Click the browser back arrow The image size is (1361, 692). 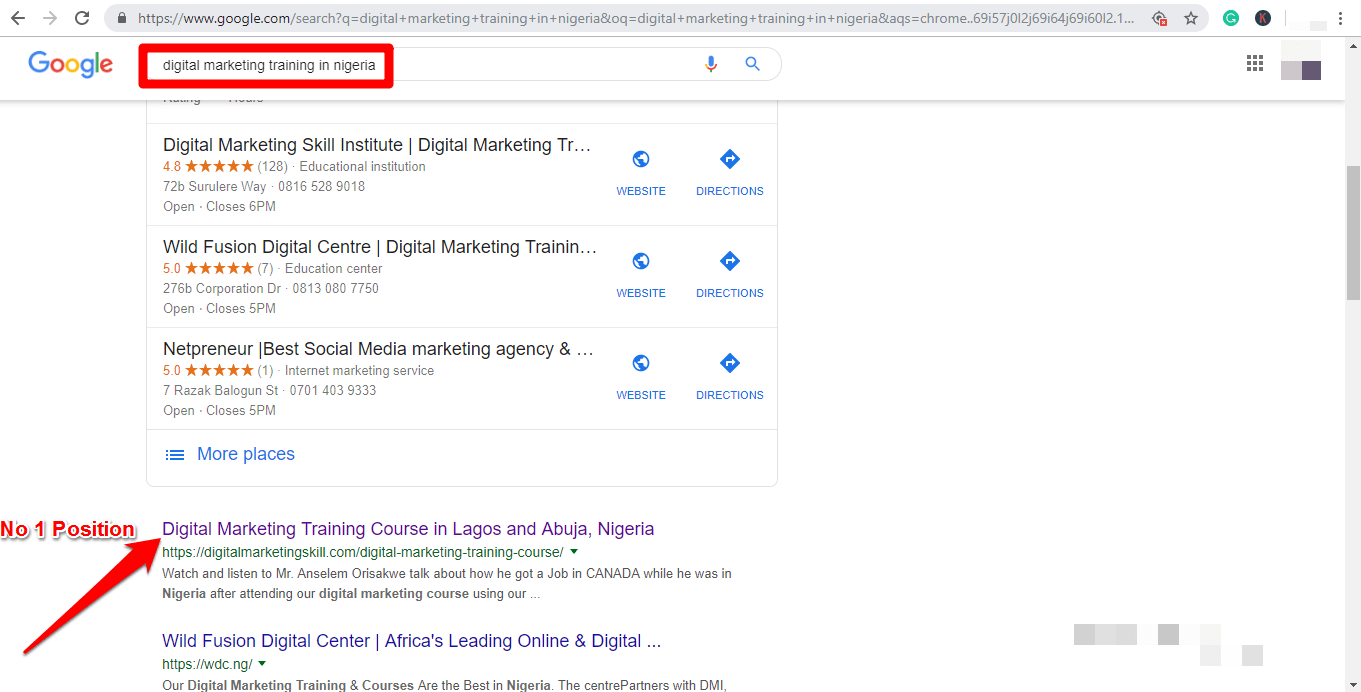18,18
